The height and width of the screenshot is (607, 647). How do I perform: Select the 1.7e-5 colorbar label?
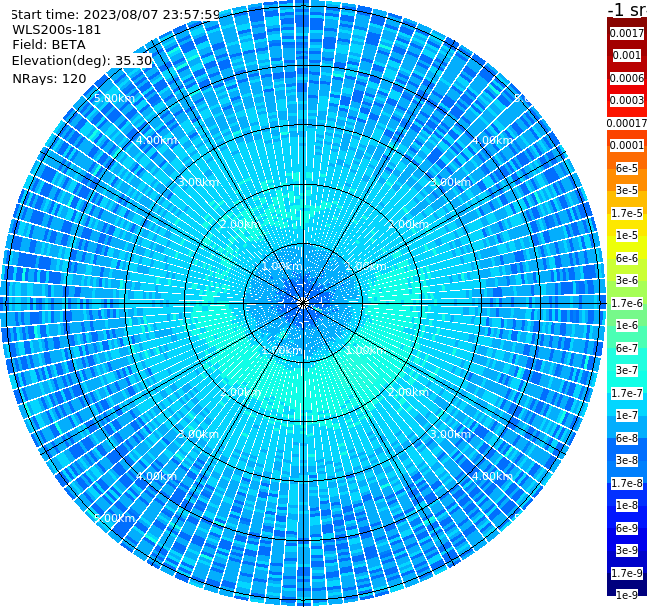point(627,213)
